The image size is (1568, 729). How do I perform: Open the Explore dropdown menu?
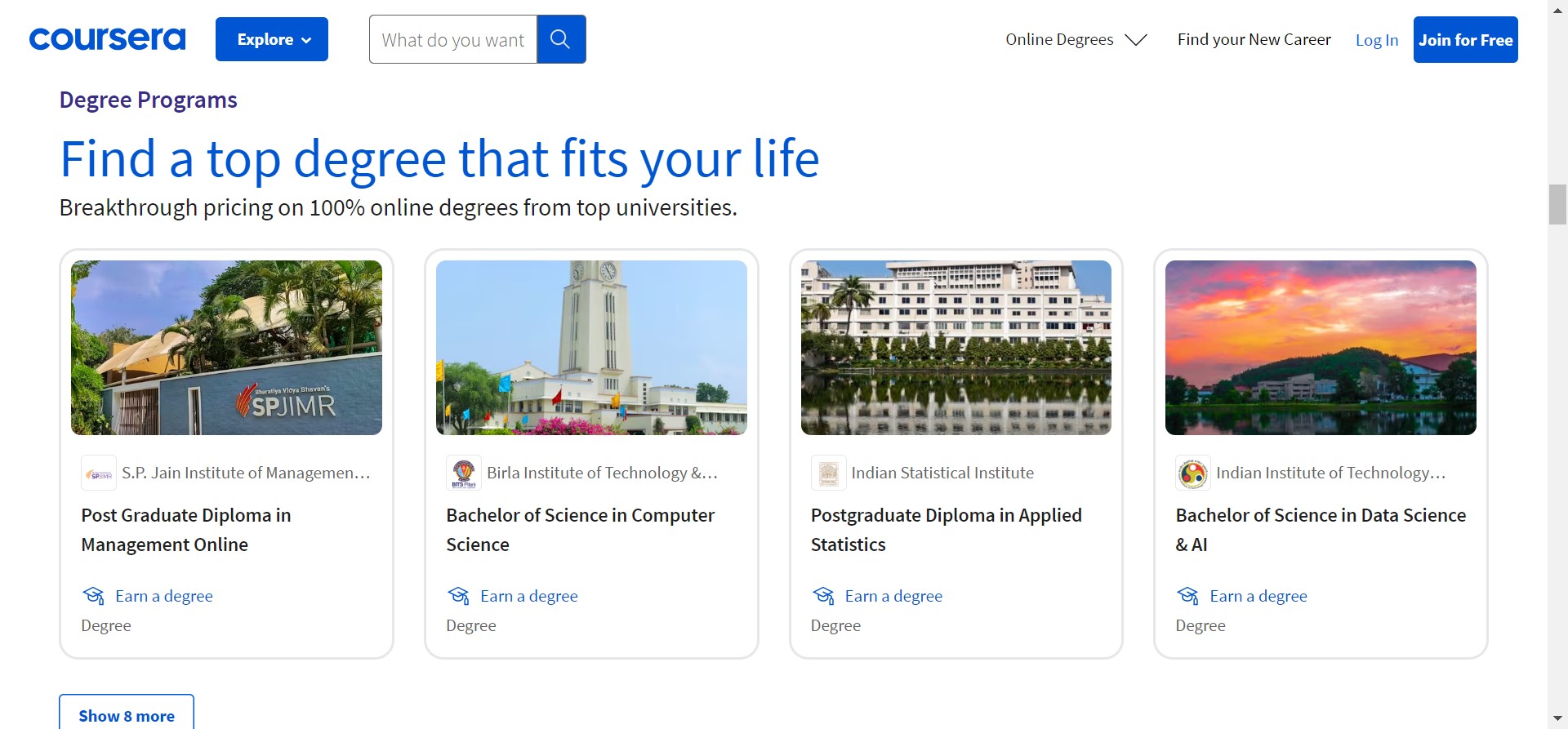point(272,39)
